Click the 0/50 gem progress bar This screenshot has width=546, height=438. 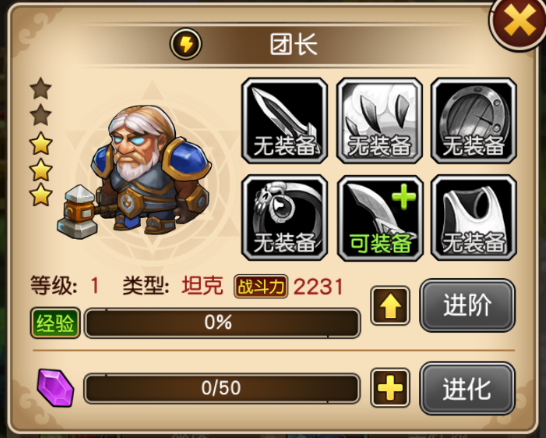tap(222, 388)
